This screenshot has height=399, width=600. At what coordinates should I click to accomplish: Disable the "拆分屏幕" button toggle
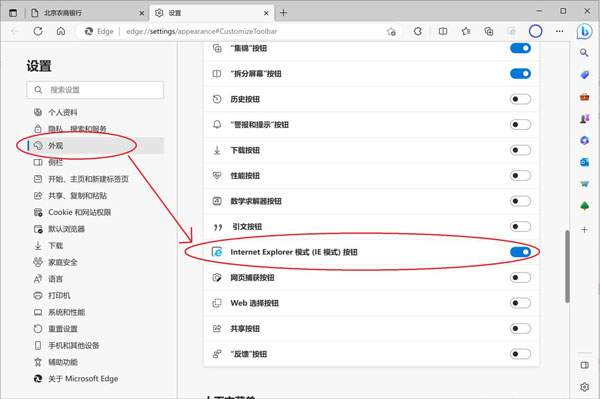tap(520, 73)
